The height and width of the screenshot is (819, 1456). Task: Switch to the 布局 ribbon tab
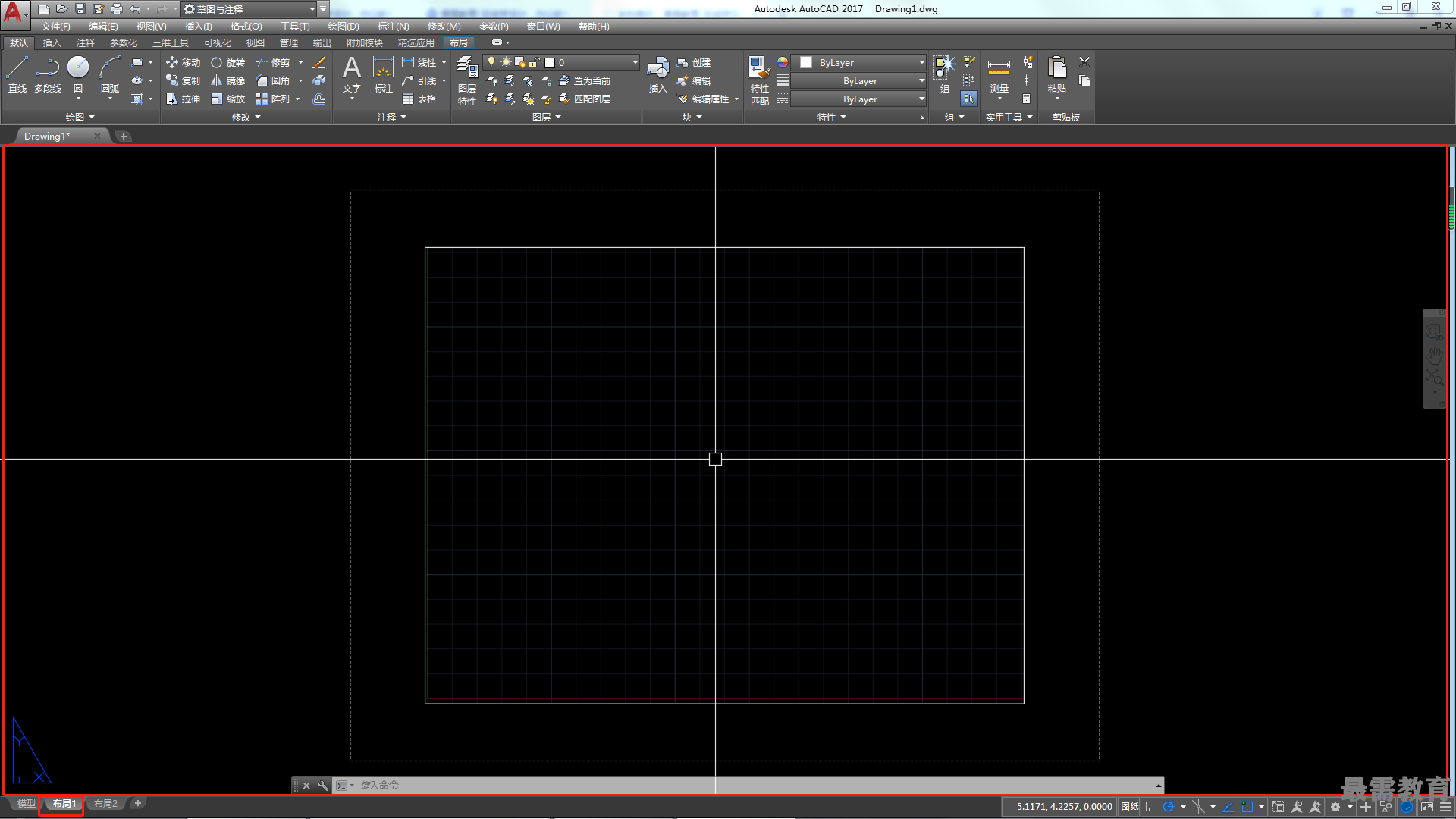coord(458,42)
